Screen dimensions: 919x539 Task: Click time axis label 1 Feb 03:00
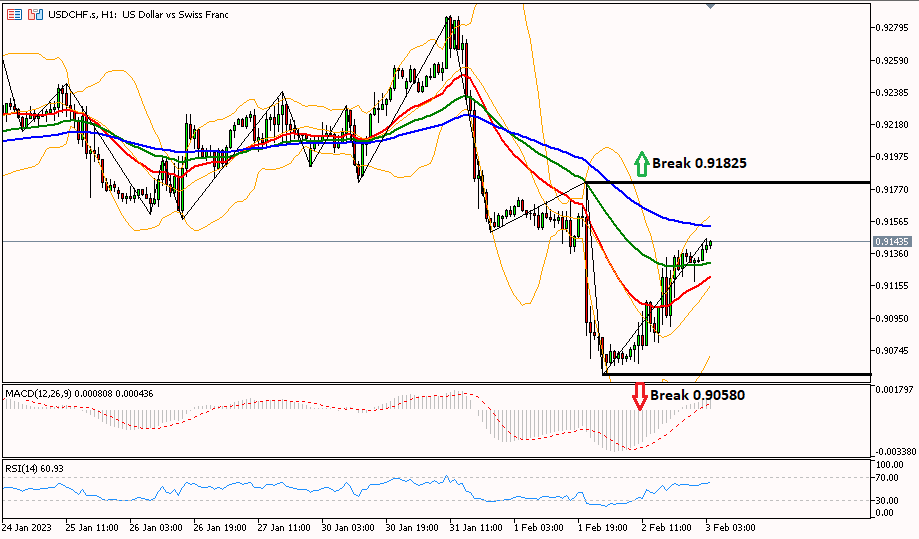pyautogui.click(x=539, y=527)
